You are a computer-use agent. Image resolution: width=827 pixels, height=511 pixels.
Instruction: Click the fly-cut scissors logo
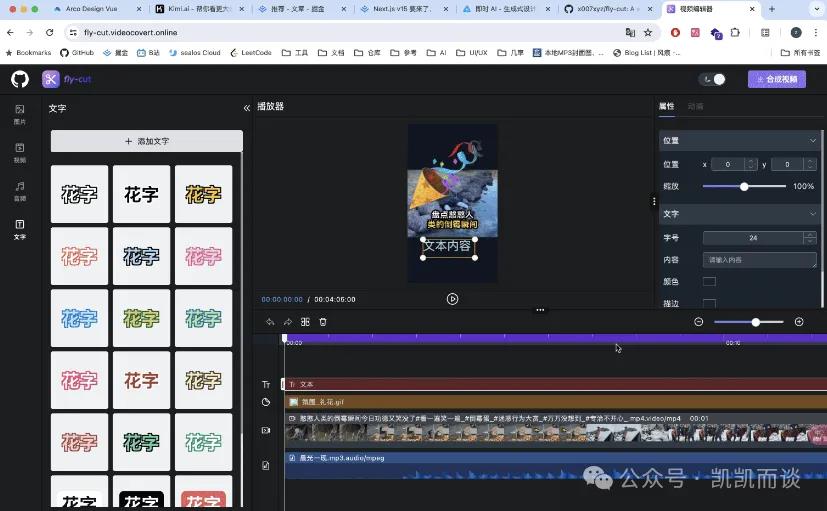coord(51,79)
